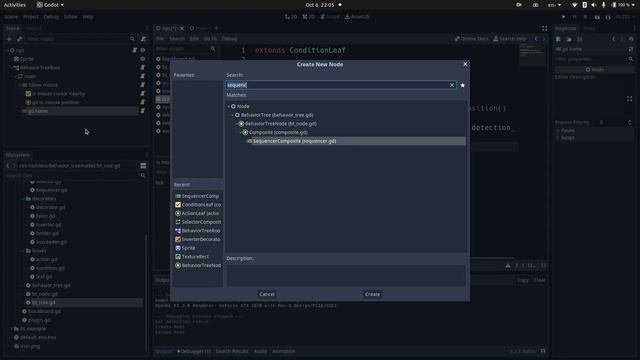Choose Sprite from the Recent list
Image resolution: width=640 pixels, height=360 pixels.
pos(185,248)
